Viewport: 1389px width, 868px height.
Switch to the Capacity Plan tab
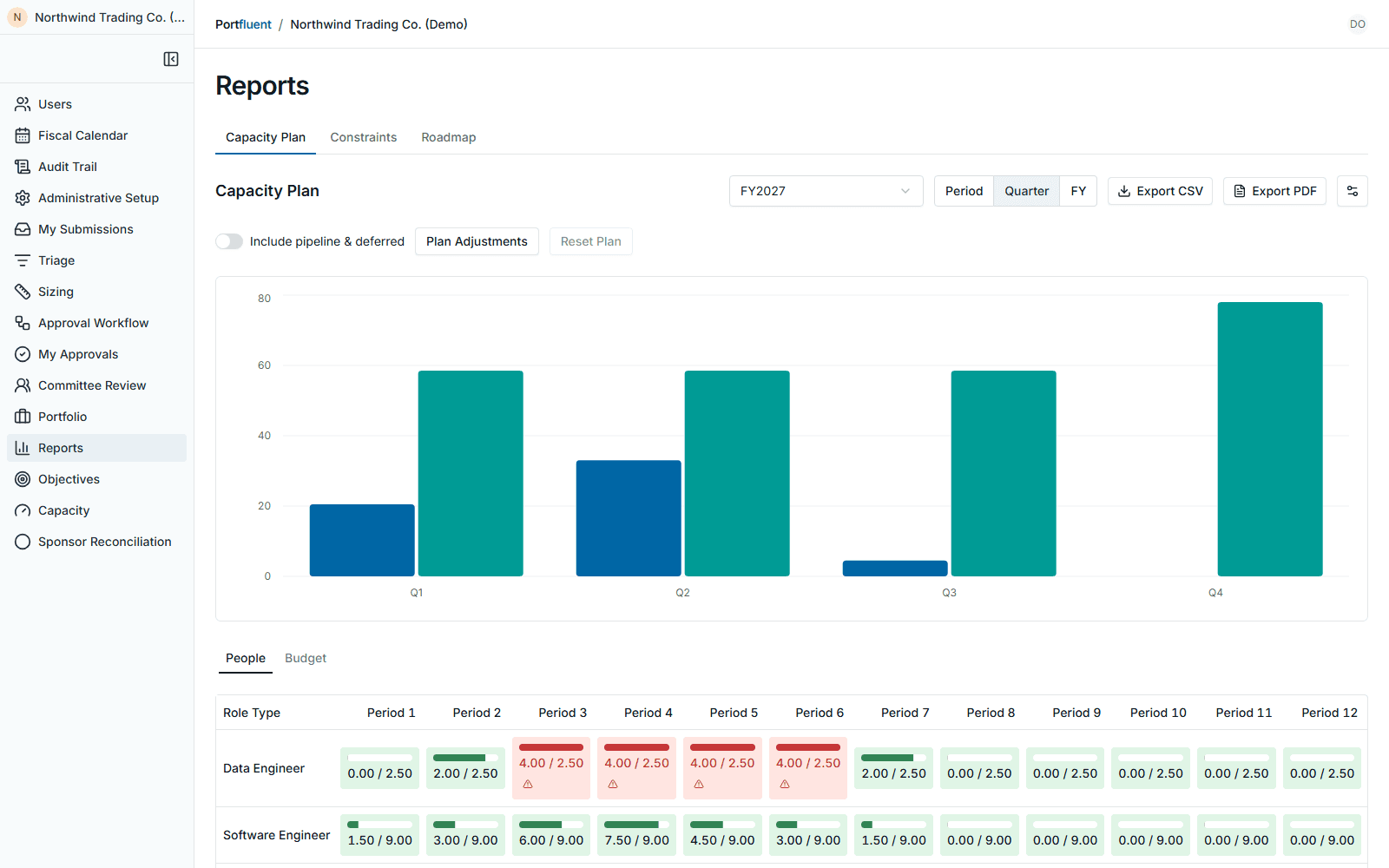[266, 137]
